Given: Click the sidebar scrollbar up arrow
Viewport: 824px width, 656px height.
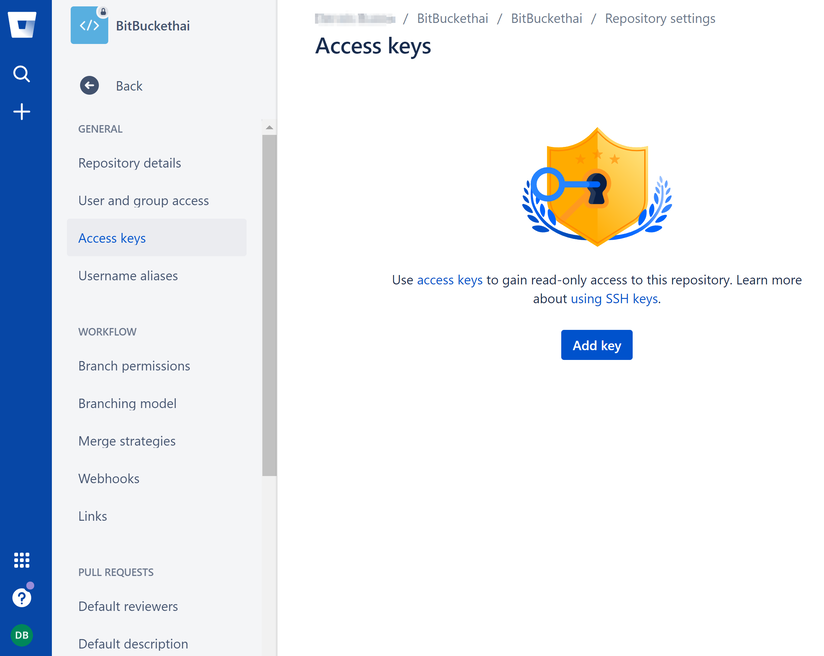Looking at the screenshot, I should [x=269, y=127].
